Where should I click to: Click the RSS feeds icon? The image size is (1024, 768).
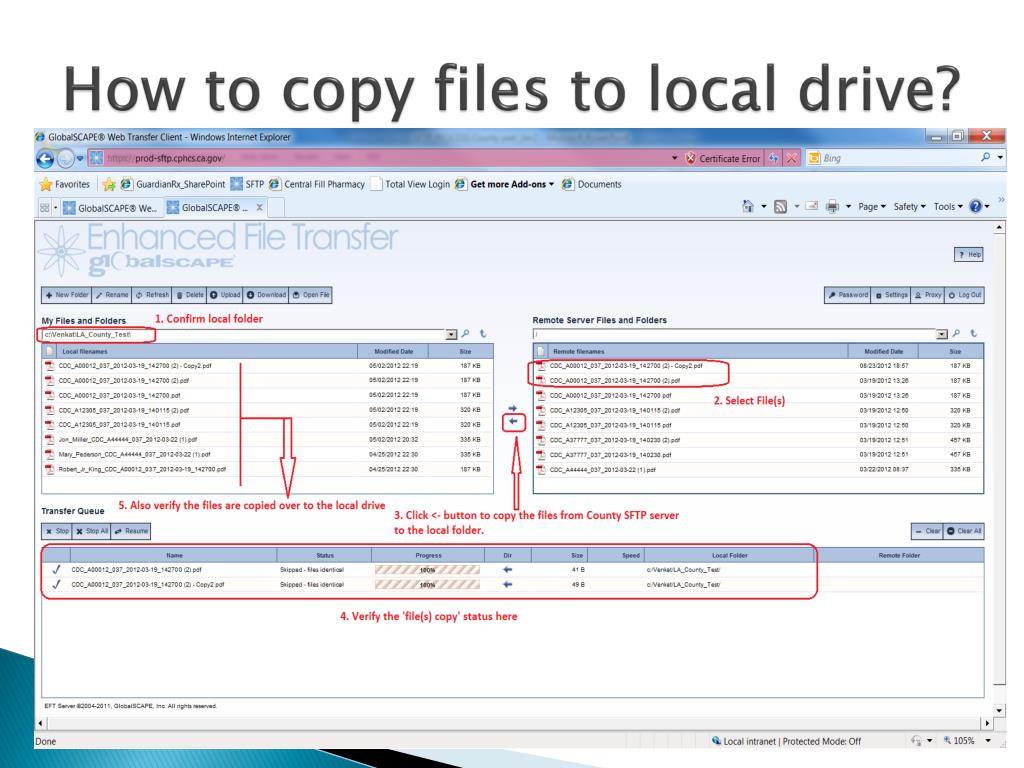(780, 207)
